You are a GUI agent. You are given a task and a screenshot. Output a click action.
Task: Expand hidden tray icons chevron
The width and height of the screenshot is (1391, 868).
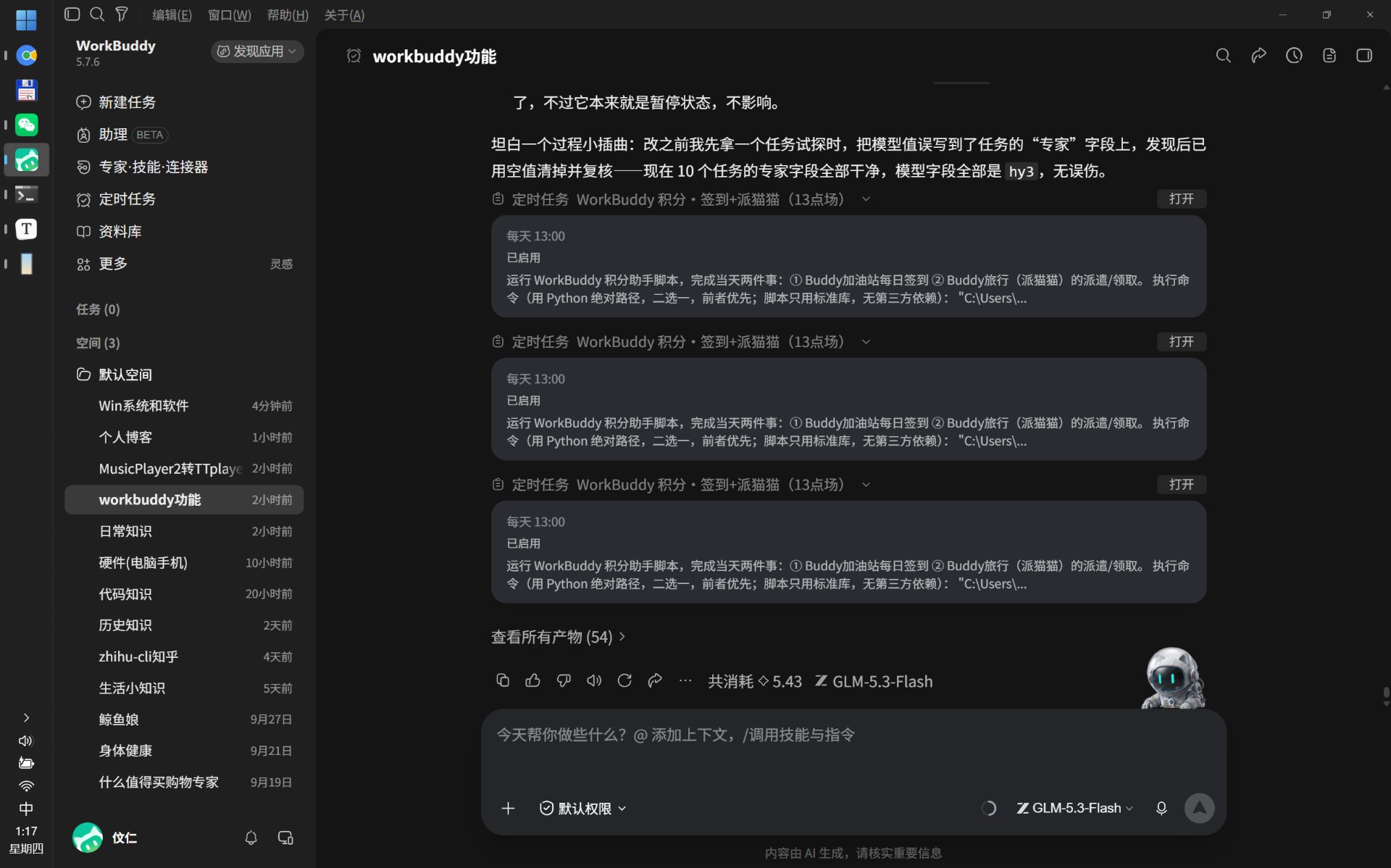click(26, 717)
